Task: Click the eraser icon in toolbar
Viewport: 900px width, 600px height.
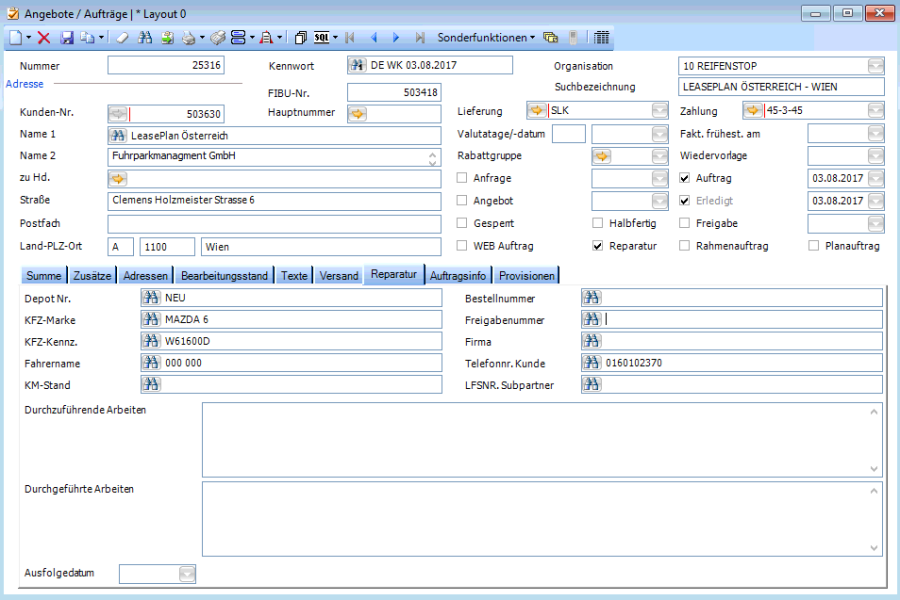Action: click(x=122, y=37)
